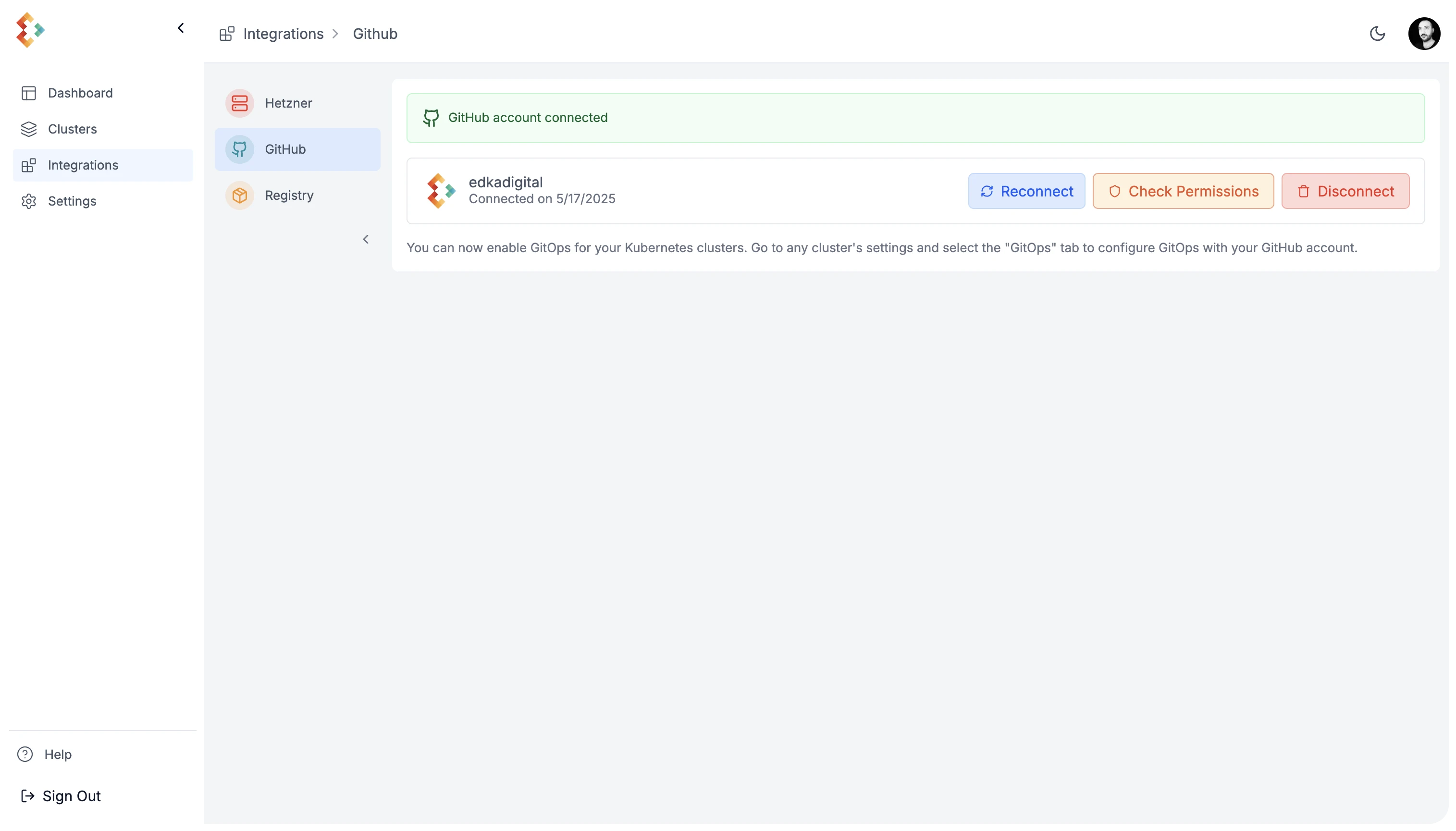
Task: Click 'Connected on 5/17/2025' text
Action: click(542, 198)
